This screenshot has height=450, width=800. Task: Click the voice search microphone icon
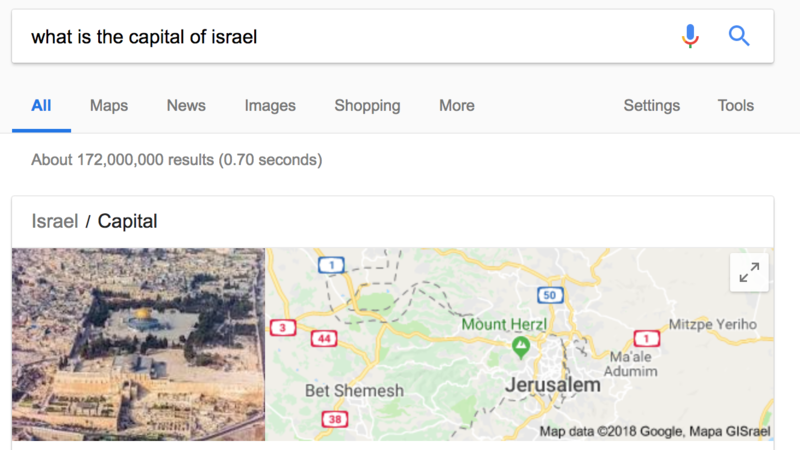point(690,36)
